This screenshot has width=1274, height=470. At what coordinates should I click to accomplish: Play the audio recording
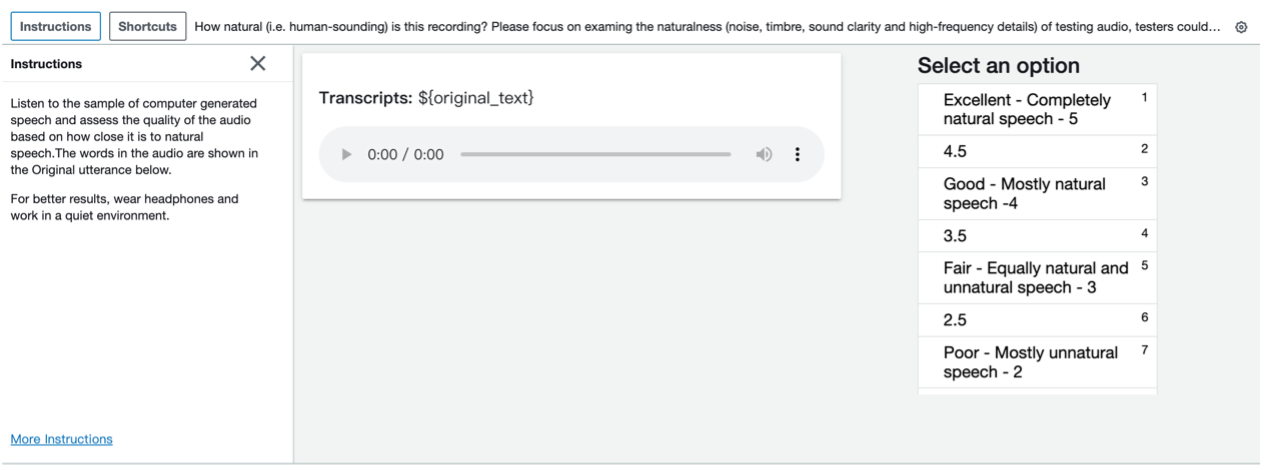tap(347, 155)
